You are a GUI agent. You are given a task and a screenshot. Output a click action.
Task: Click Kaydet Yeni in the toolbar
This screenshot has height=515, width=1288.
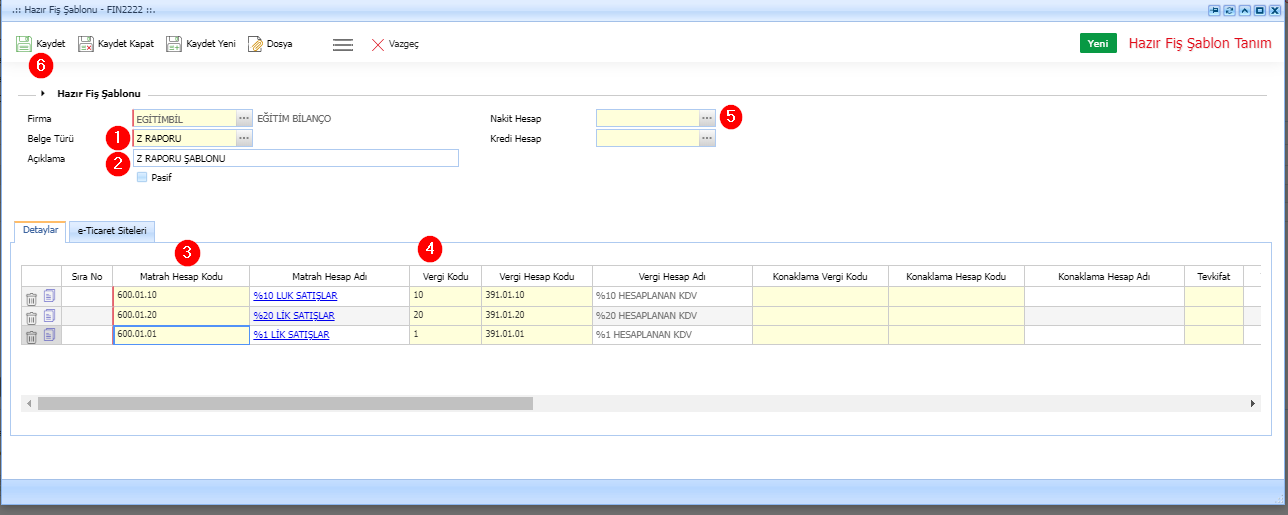[x=200, y=45]
